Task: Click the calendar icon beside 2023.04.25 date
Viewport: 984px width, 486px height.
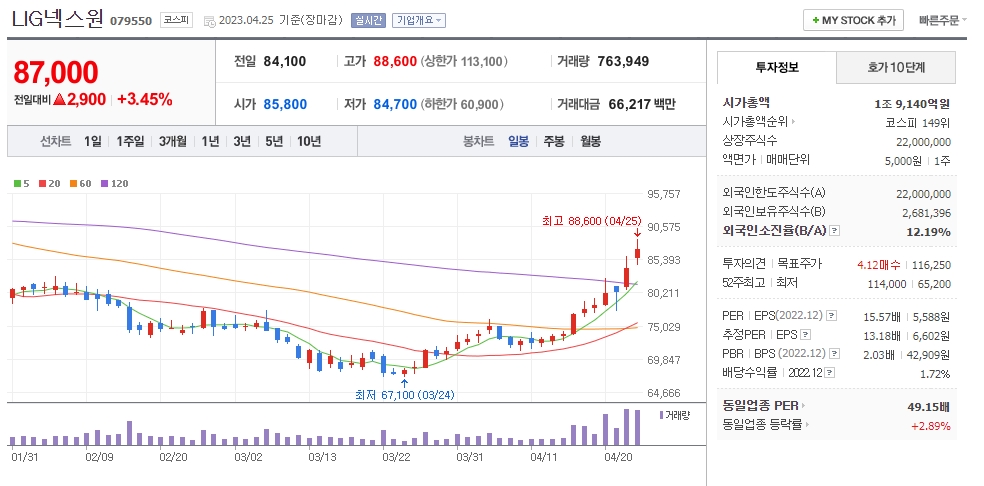Action: (x=210, y=21)
